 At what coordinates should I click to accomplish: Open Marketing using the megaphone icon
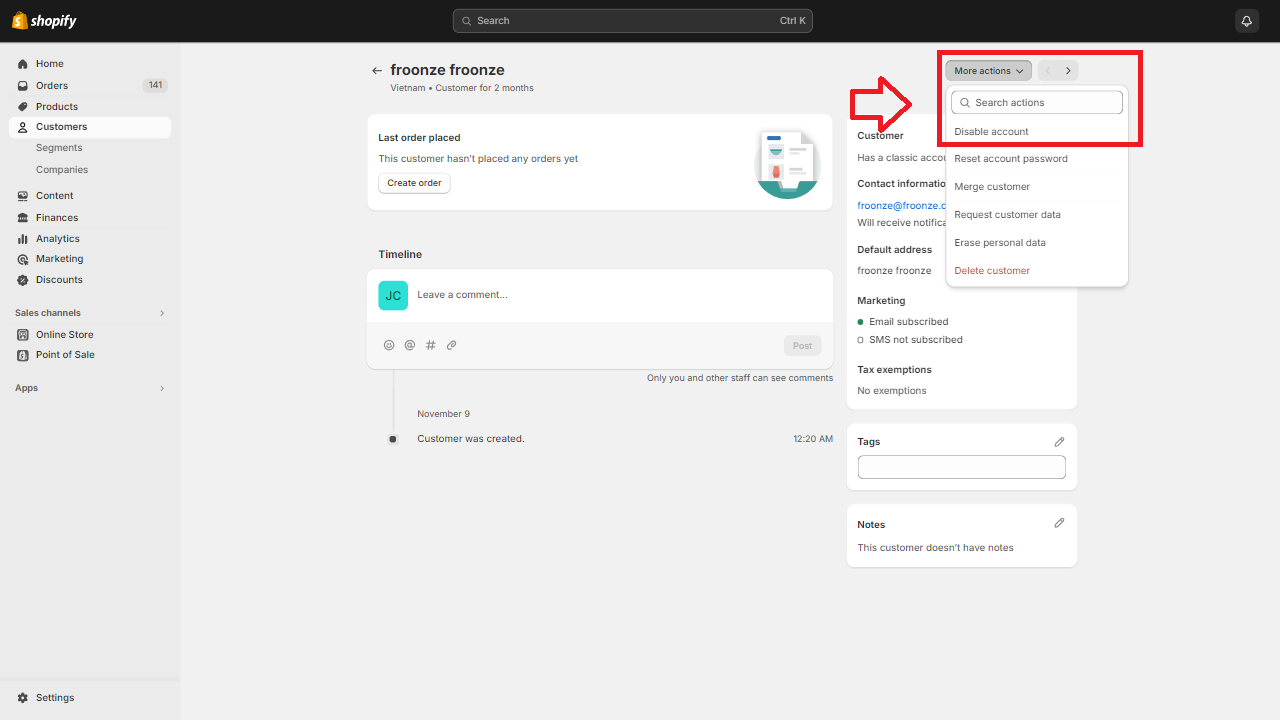point(22,258)
